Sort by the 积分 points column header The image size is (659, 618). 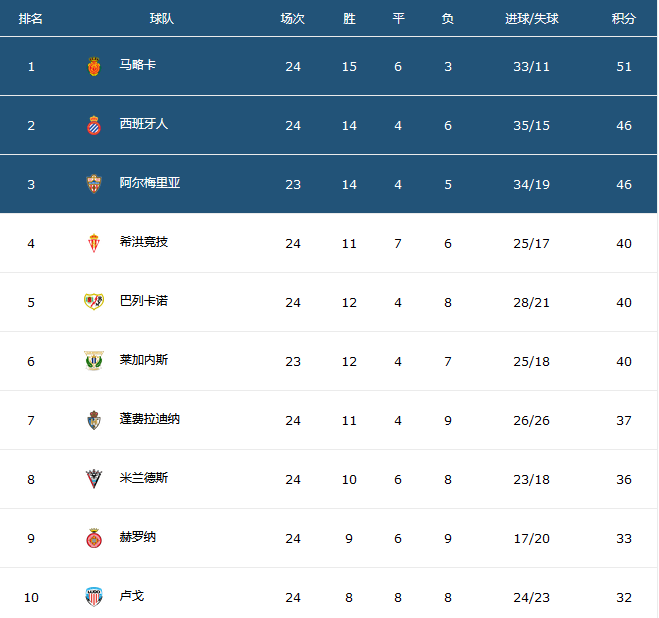coord(624,19)
